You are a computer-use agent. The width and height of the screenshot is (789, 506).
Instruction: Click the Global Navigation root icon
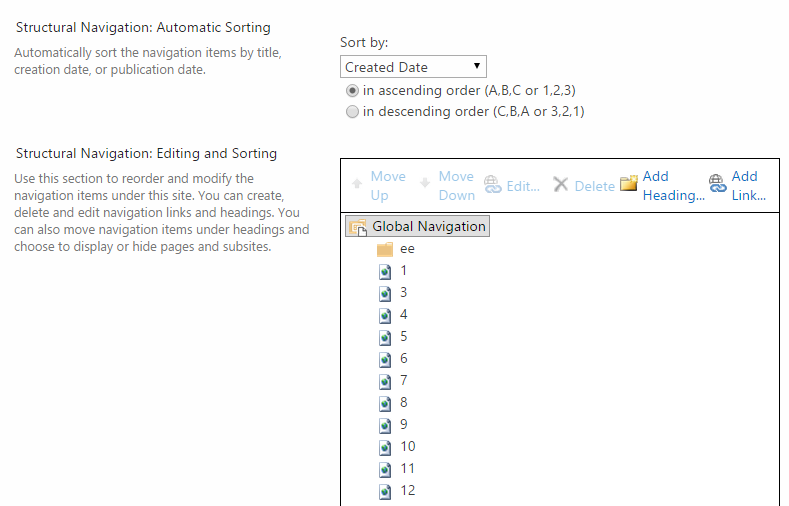(358, 227)
